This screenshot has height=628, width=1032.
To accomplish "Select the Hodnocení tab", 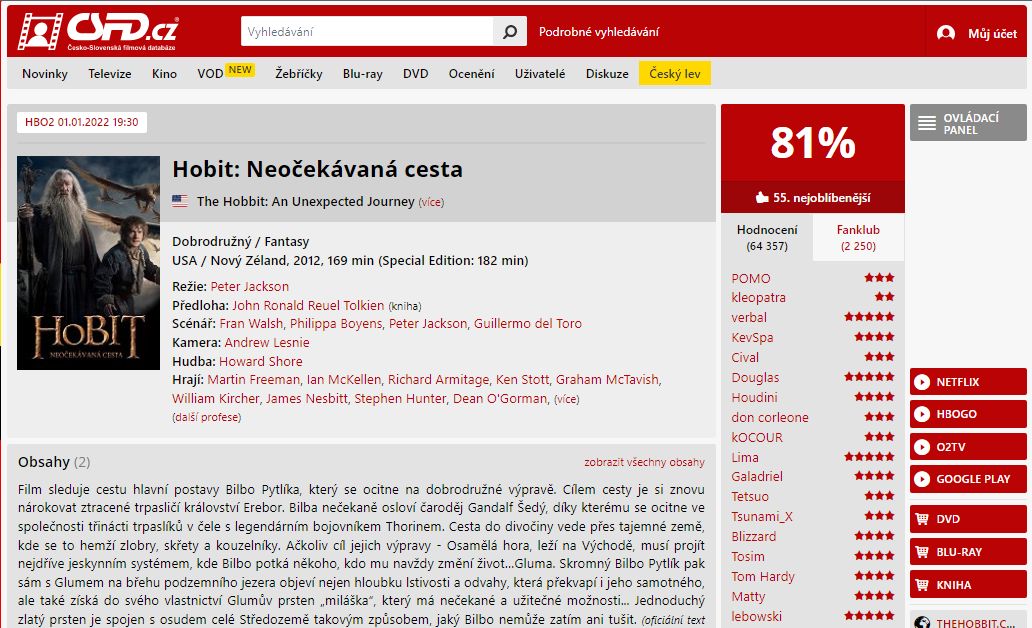I will point(767,238).
